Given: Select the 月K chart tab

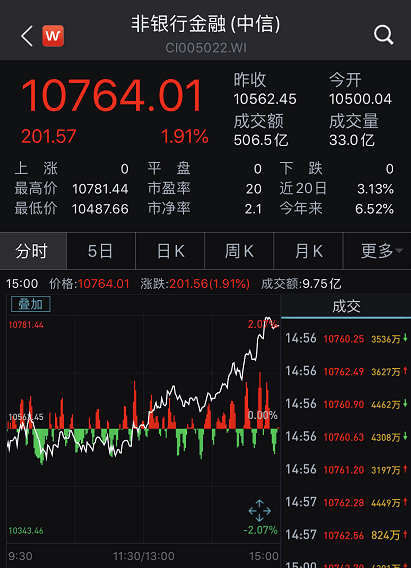Looking at the screenshot, I should pyautogui.click(x=308, y=251).
